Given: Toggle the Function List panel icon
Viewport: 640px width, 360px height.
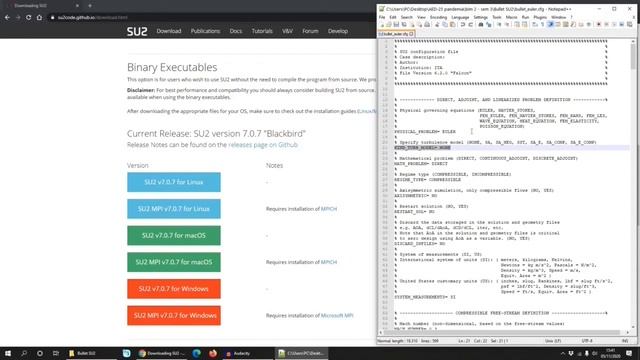Looking at the screenshot, I should (x=573, y=24).
